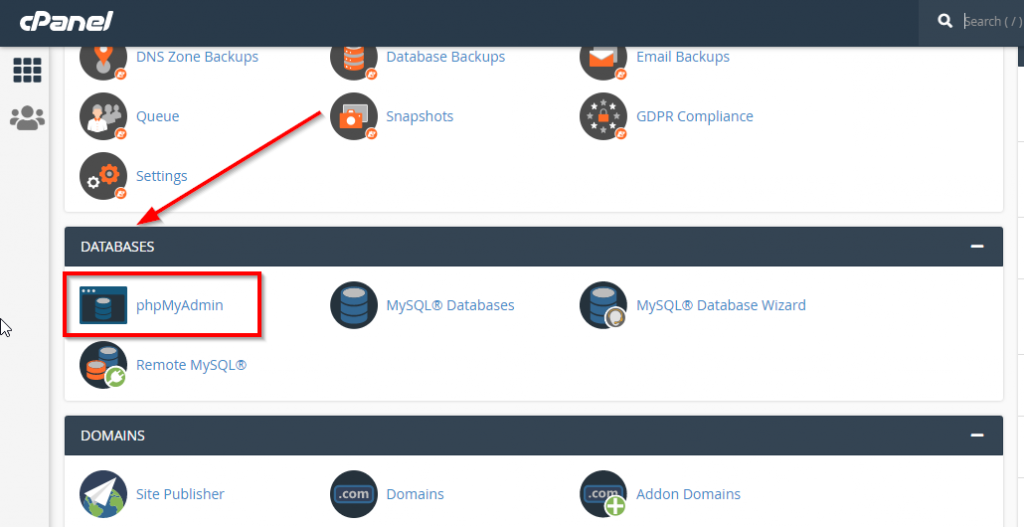Click the cPanel logo
This screenshot has height=527, width=1024.
(66, 22)
